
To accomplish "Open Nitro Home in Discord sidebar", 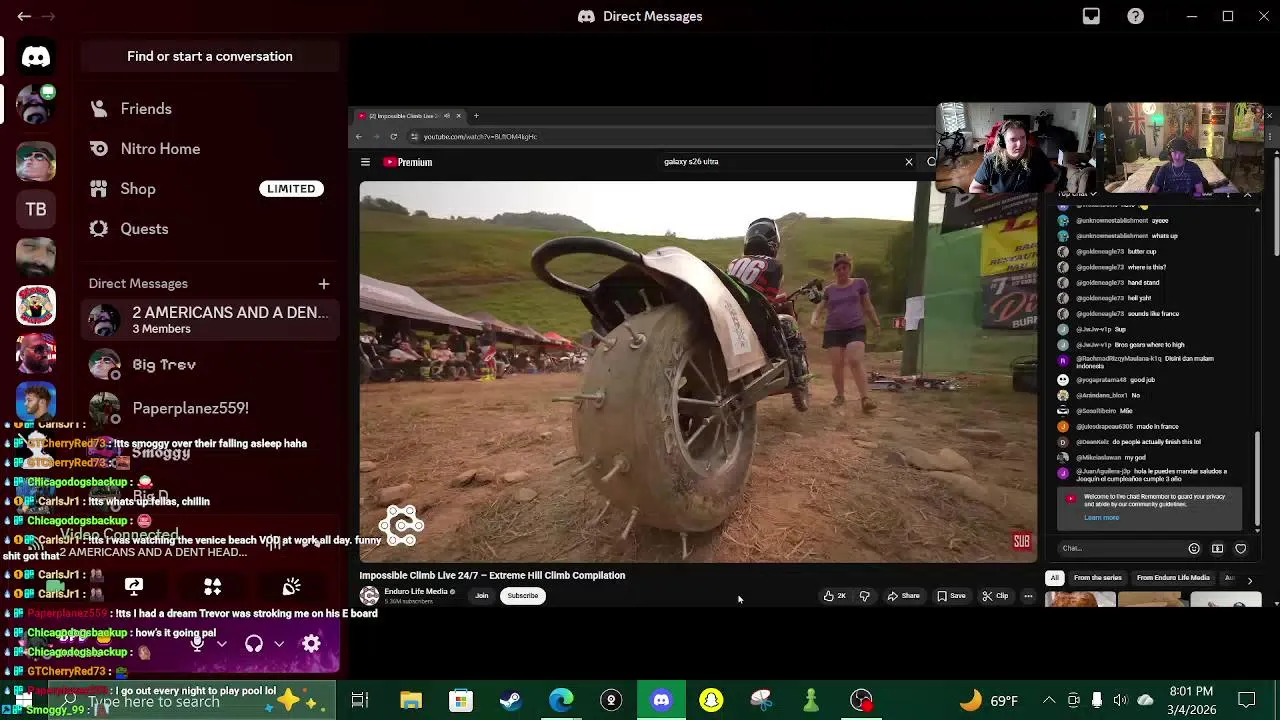I will [x=210, y=149].
